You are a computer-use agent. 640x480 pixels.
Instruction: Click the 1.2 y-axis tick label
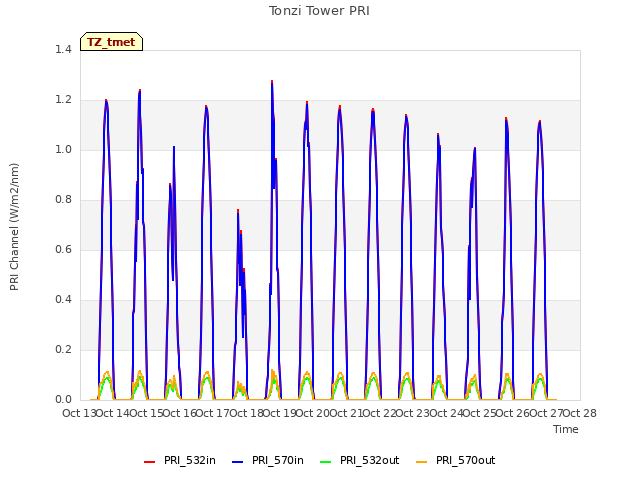click(63, 100)
